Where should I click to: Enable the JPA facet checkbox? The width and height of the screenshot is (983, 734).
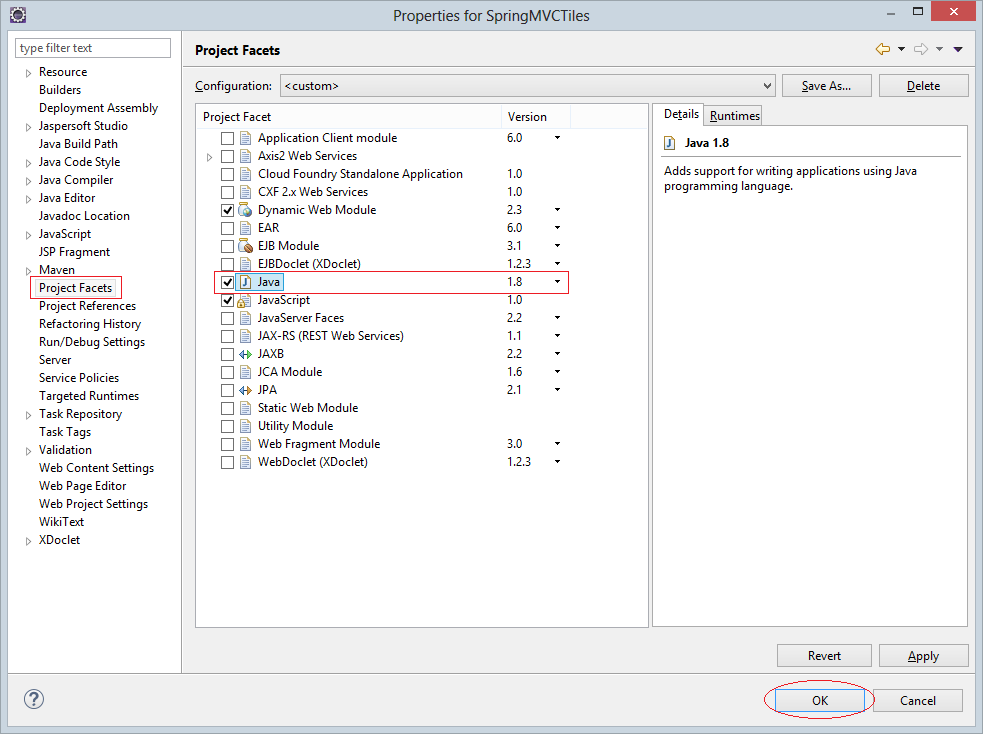[x=228, y=391]
